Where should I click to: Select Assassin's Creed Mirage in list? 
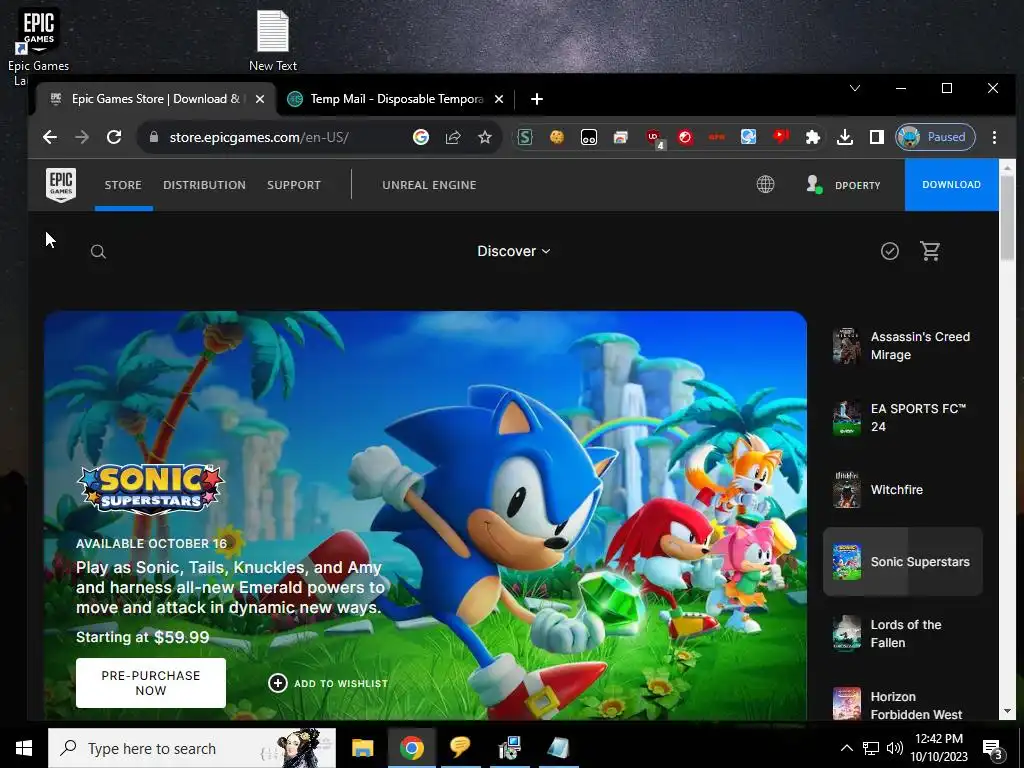(903, 346)
